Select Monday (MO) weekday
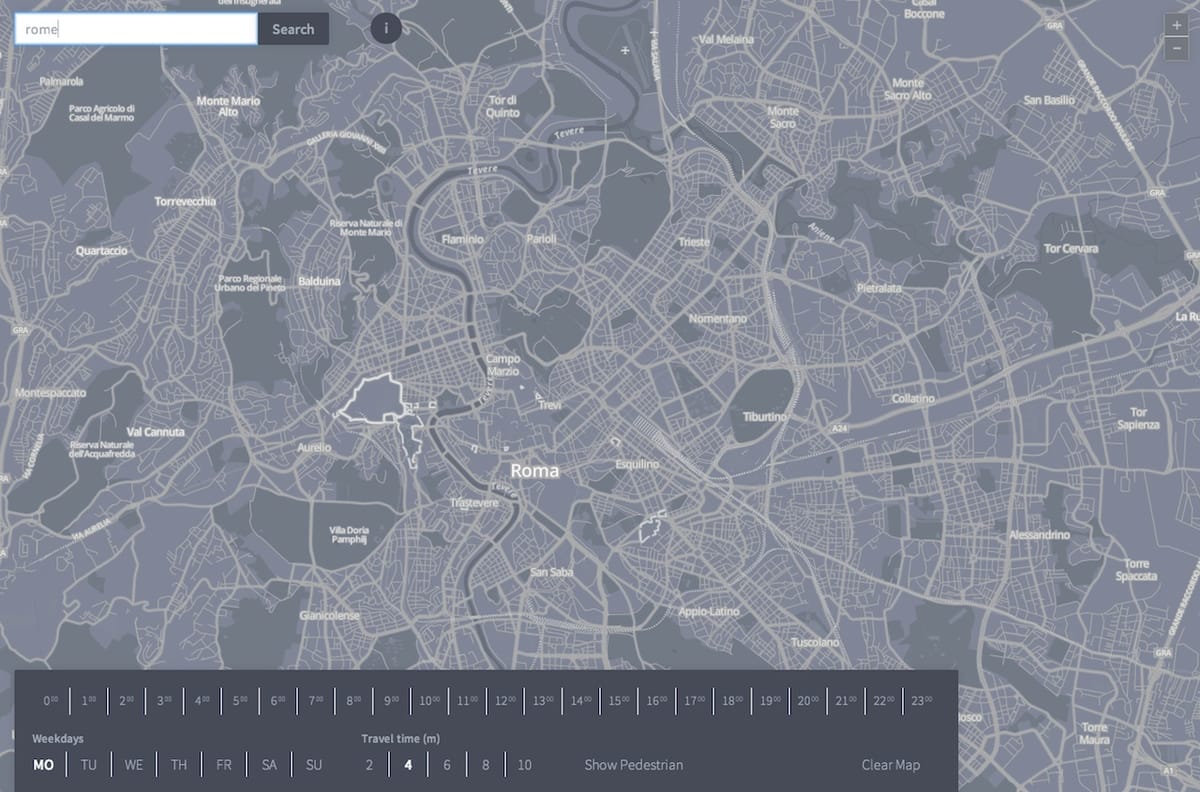1200x792 pixels. 43,765
